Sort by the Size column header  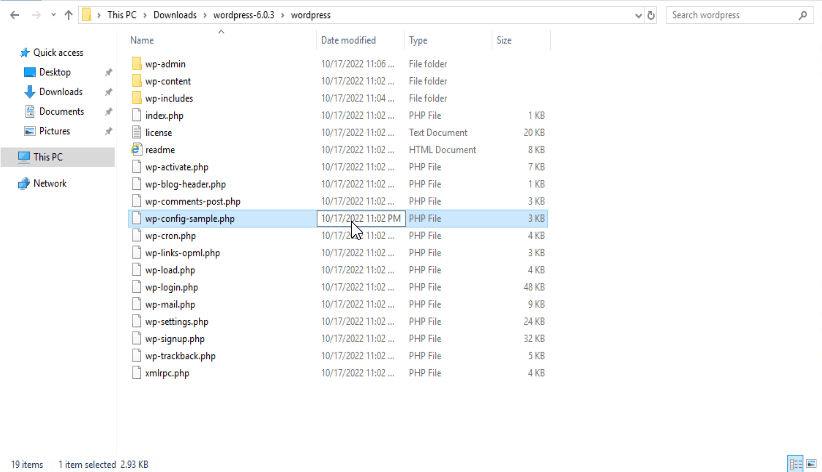tap(504, 40)
